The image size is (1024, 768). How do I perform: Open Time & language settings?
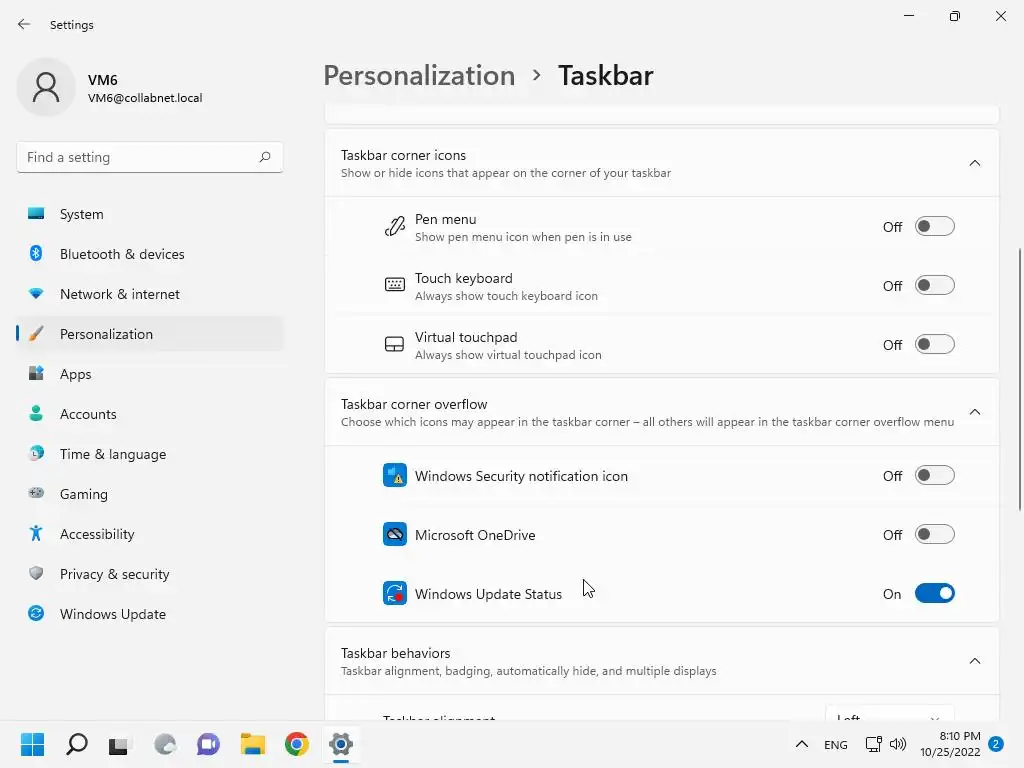click(150, 454)
